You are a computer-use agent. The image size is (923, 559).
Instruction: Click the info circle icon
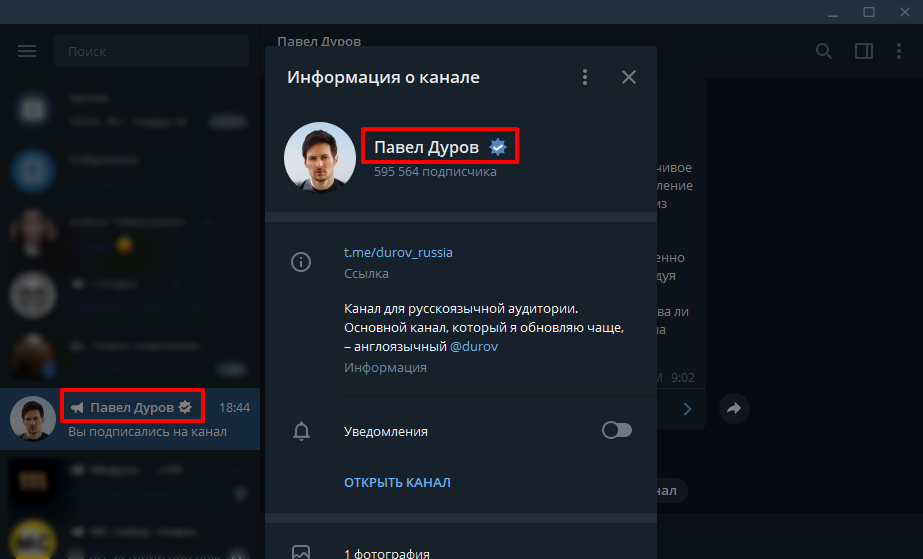(300, 263)
